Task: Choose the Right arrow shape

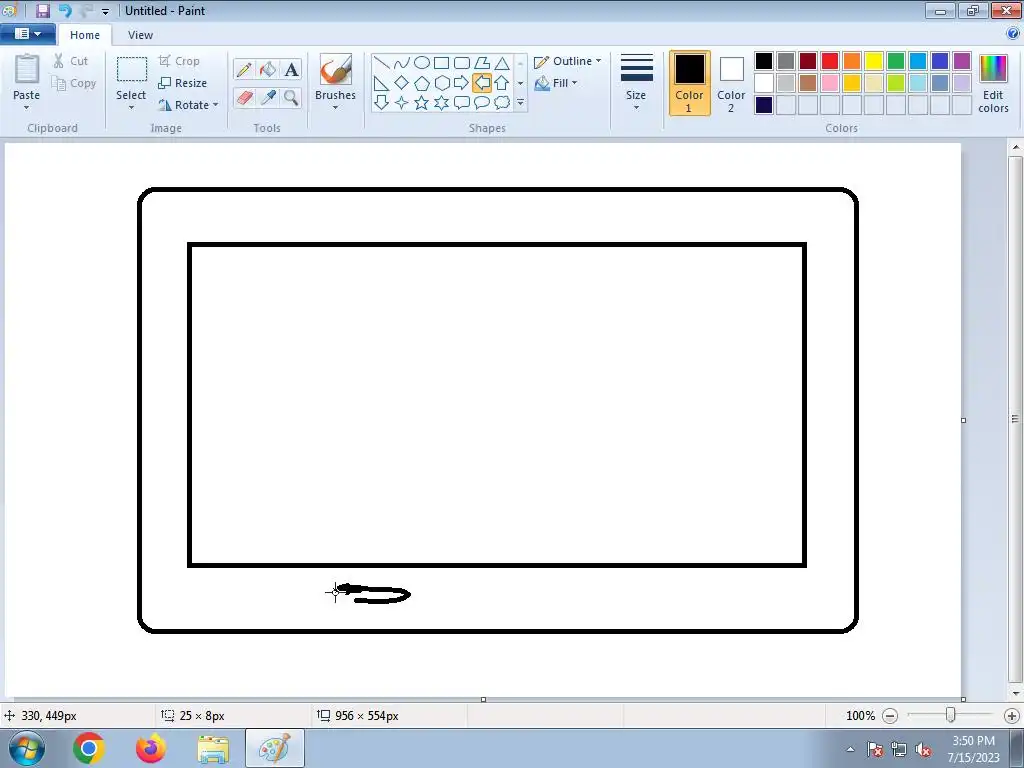Action: pos(462,83)
